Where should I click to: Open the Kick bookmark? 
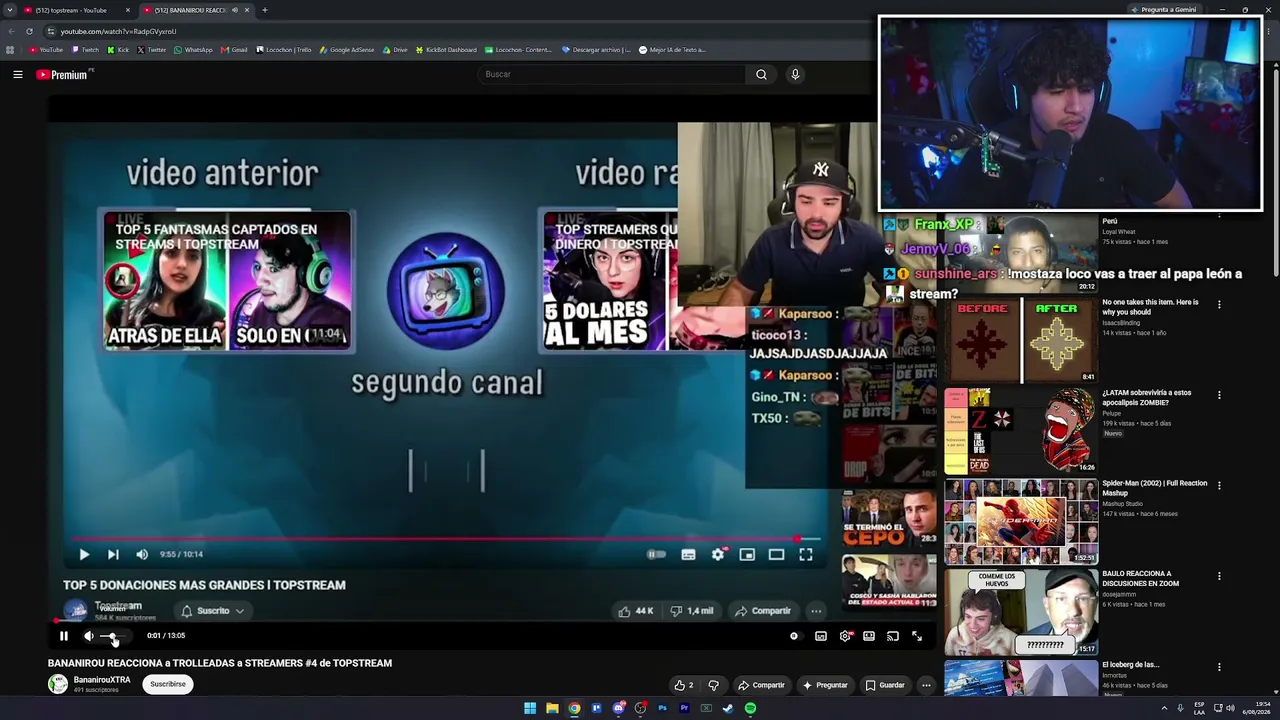coord(119,50)
